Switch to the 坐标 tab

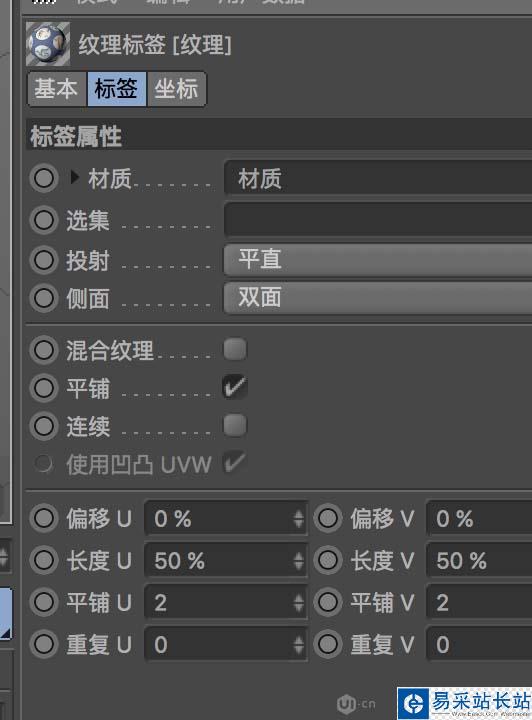(x=176, y=89)
